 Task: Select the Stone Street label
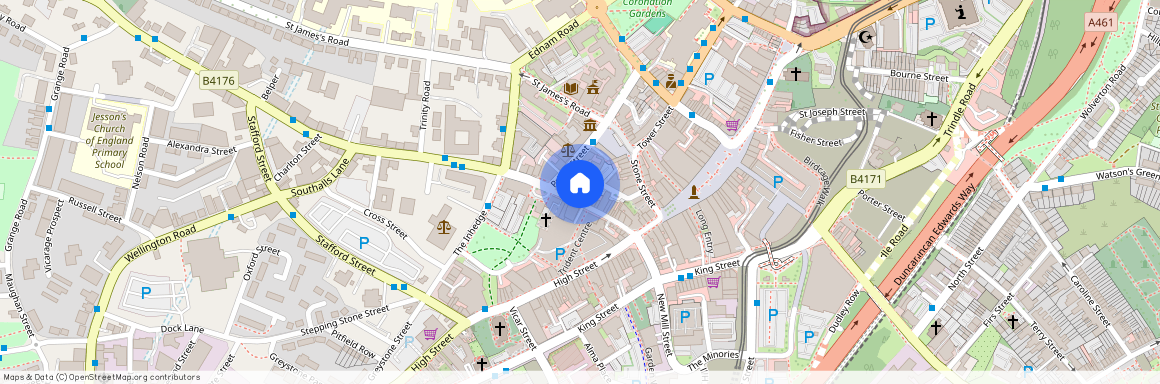(643, 182)
